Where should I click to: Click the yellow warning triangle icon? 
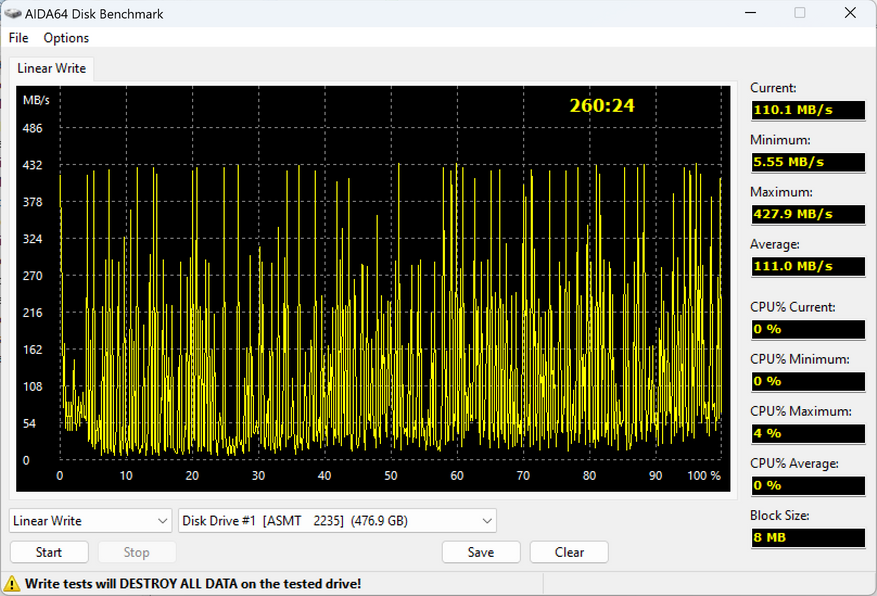[13, 583]
